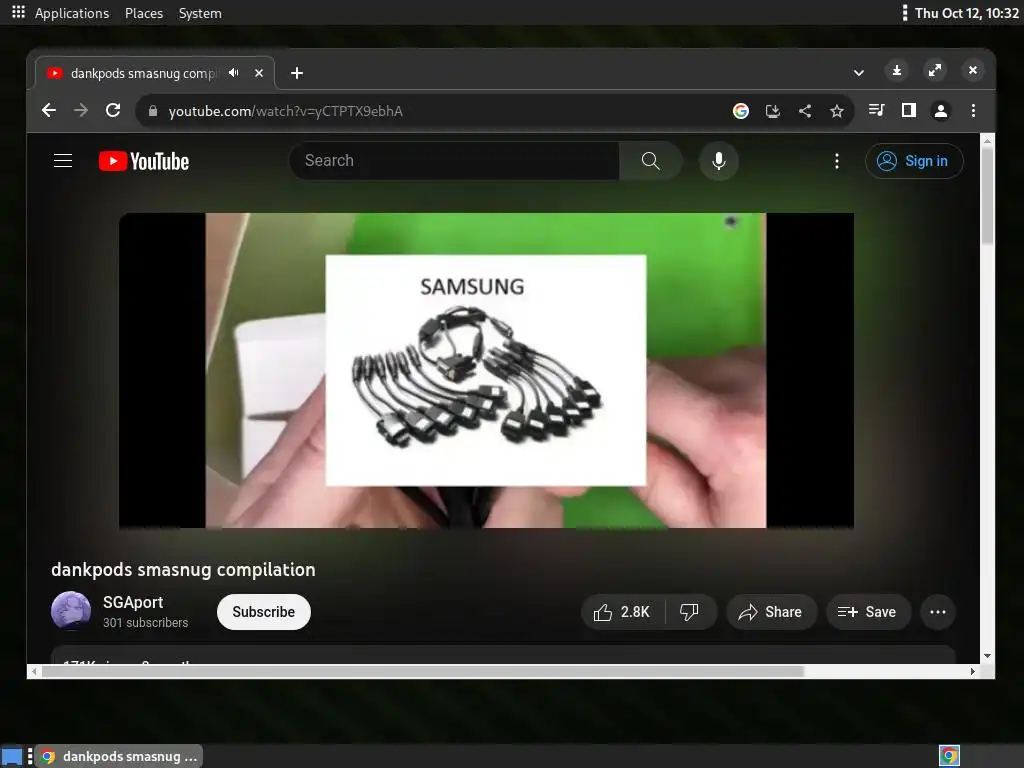
Task: Click the clock Thu Oct 12
Action: coord(967,13)
